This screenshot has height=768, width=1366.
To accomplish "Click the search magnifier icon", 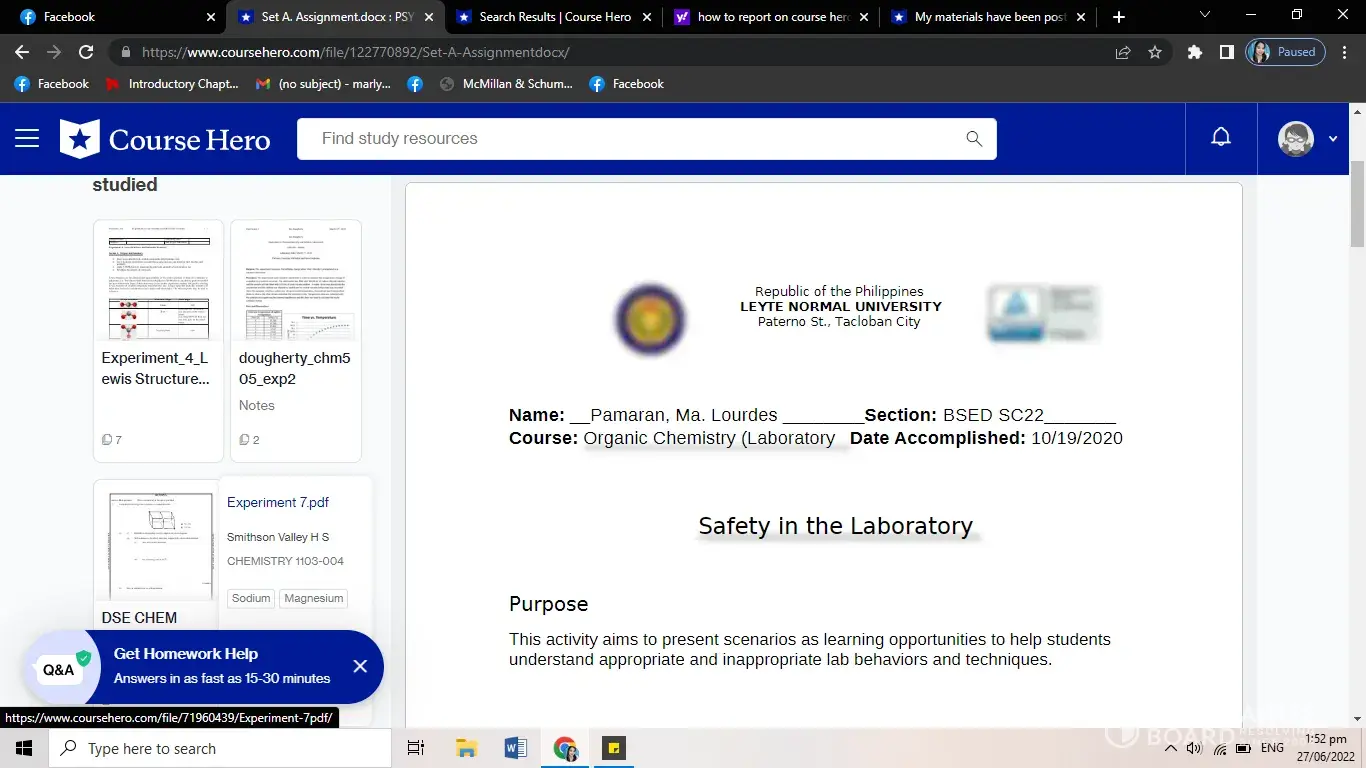I will point(973,139).
